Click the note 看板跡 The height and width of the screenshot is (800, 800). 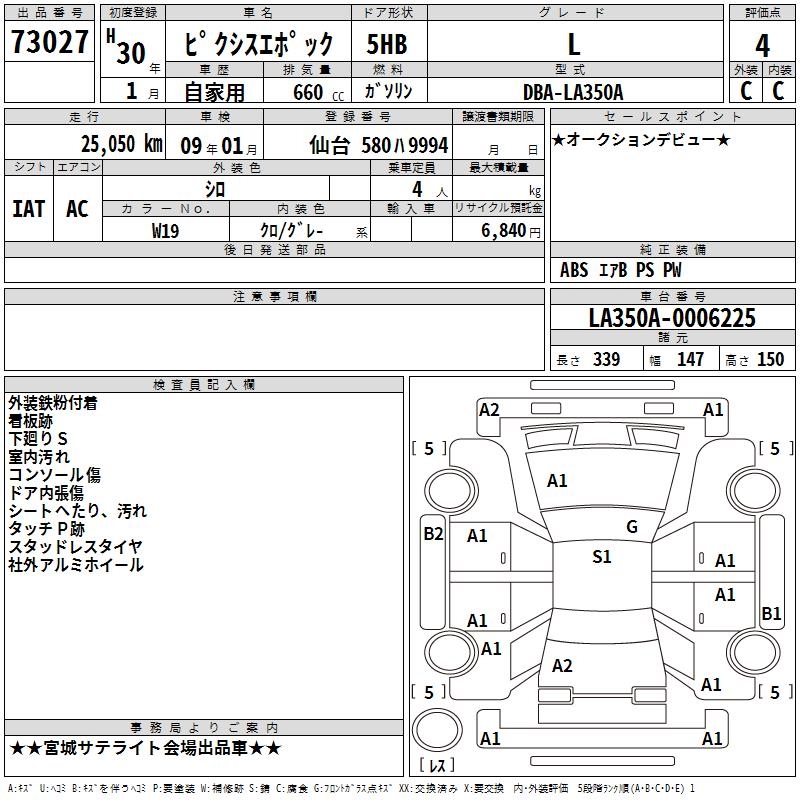click(31, 421)
